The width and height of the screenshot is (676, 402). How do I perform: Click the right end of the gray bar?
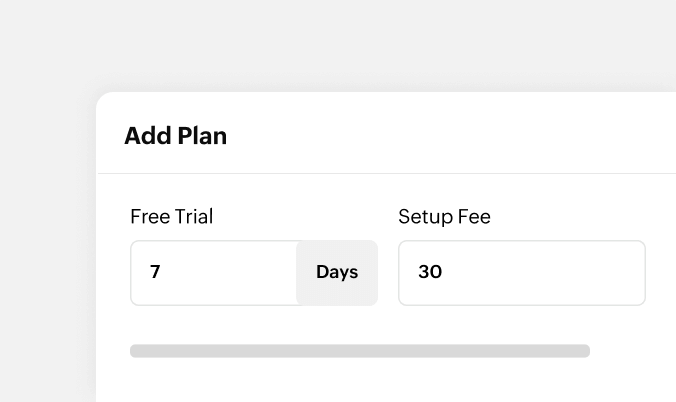click(584, 351)
